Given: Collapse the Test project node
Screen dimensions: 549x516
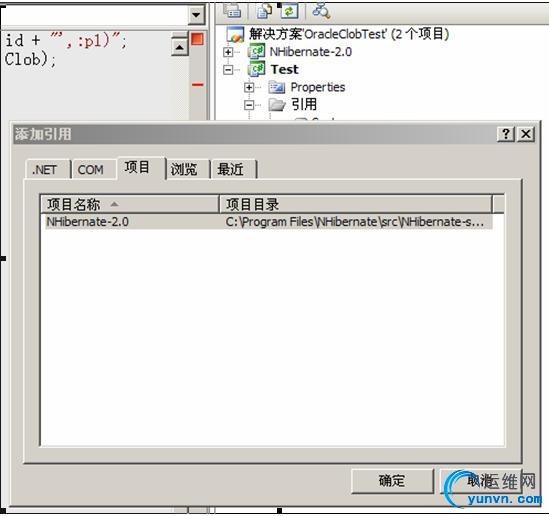Looking at the screenshot, I should click(228, 70).
